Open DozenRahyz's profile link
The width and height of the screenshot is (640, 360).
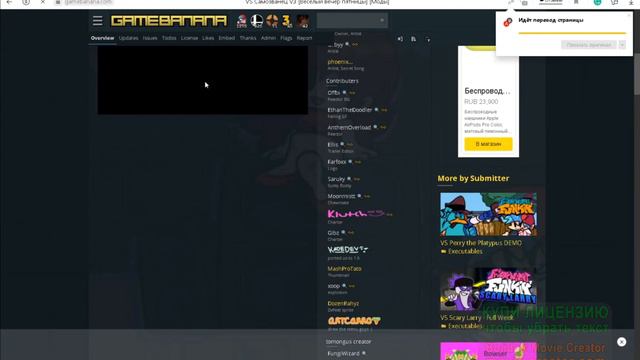tap(343, 304)
